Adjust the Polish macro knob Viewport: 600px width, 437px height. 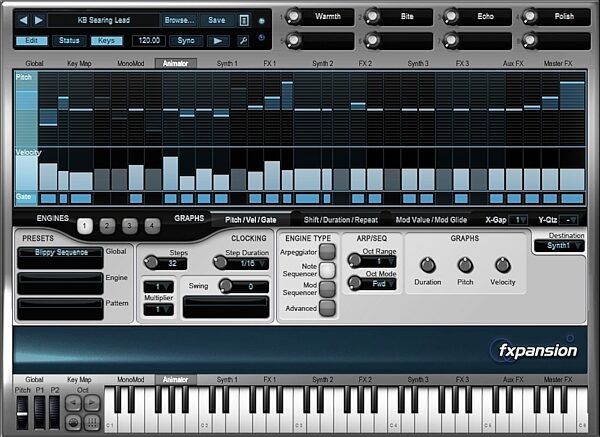tap(530, 16)
